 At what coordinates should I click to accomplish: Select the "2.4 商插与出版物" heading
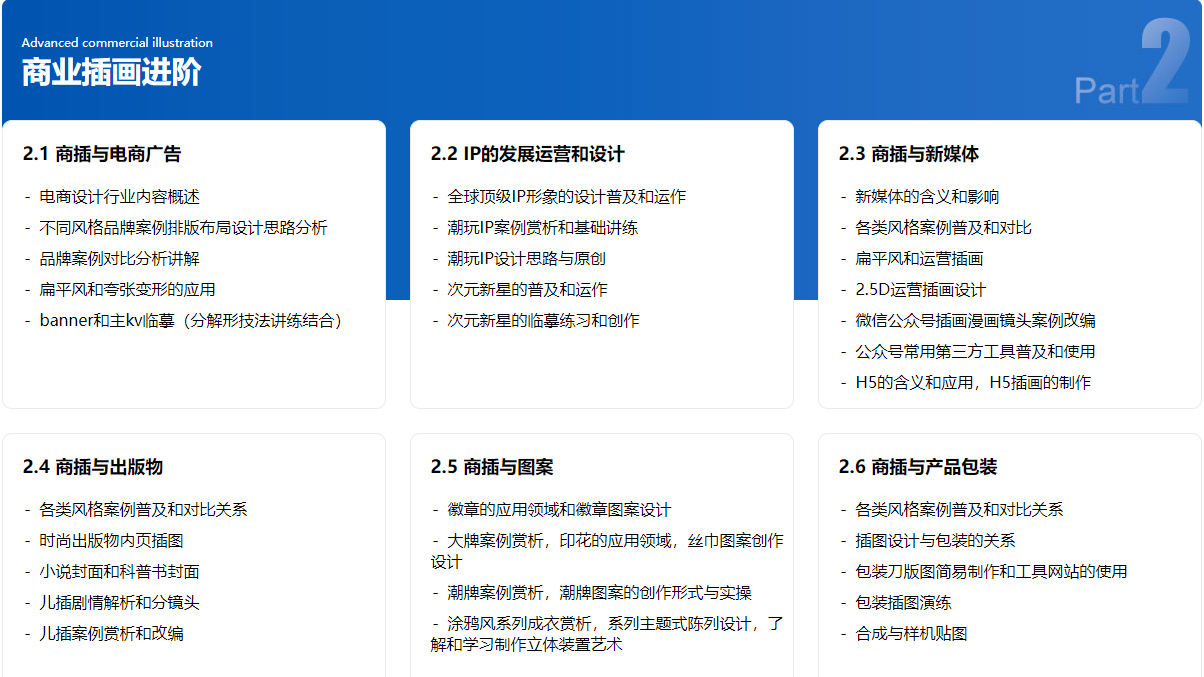(x=93, y=467)
